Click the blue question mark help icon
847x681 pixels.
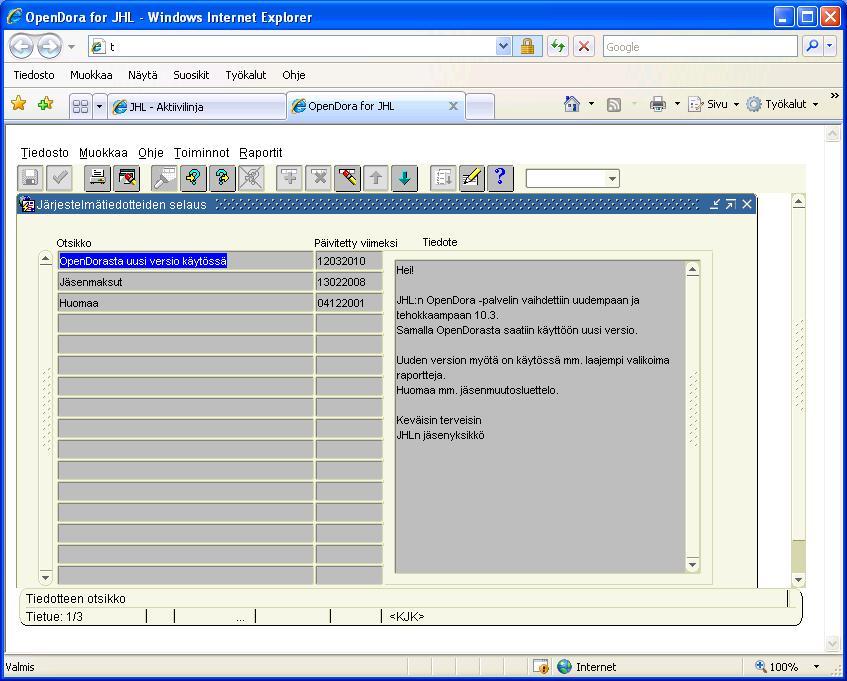click(x=500, y=178)
